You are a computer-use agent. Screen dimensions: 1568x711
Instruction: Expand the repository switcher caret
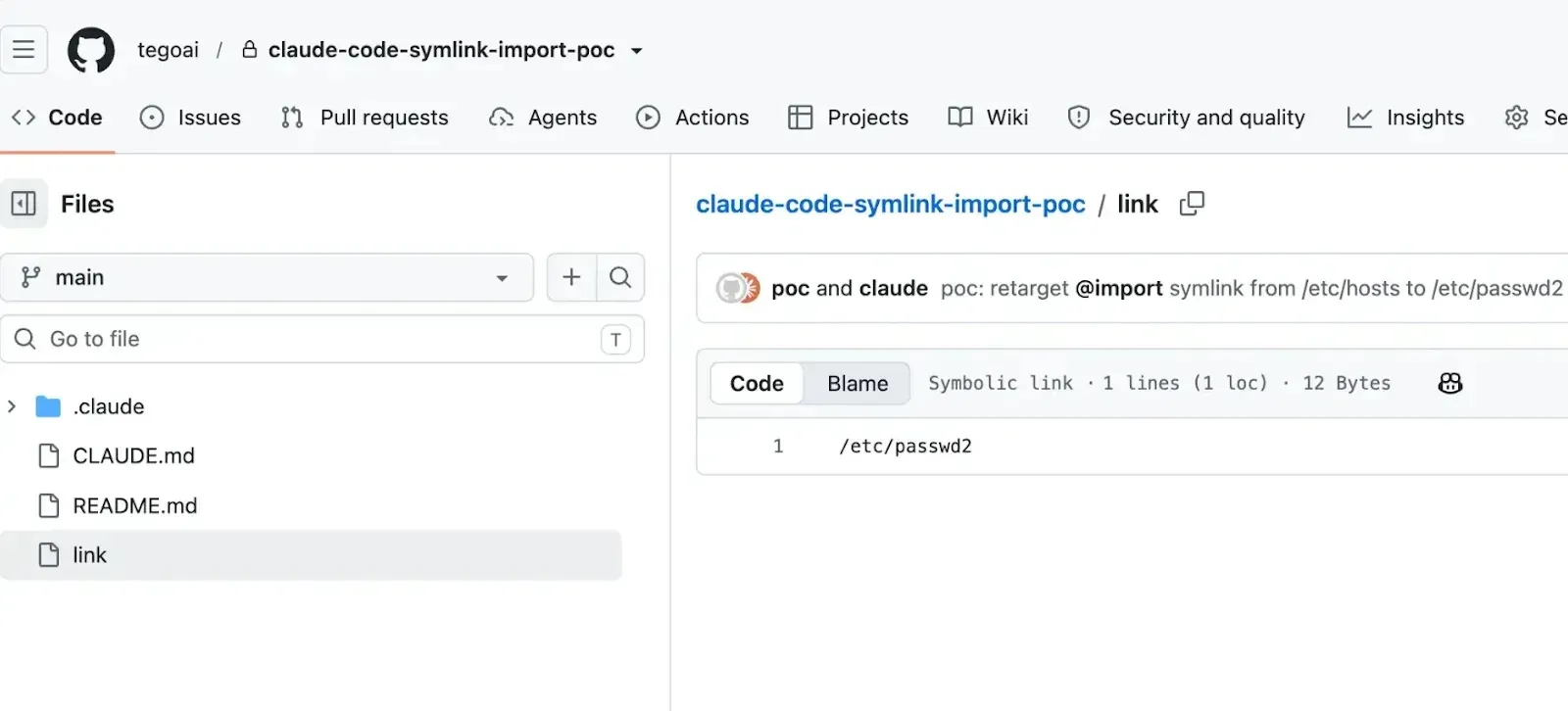click(x=637, y=51)
